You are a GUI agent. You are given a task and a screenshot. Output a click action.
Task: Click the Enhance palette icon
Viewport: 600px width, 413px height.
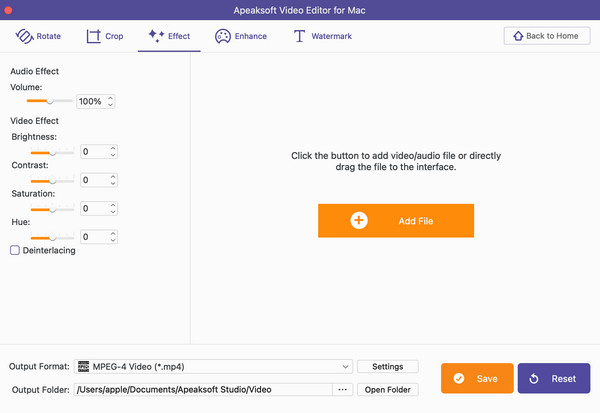pos(223,36)
